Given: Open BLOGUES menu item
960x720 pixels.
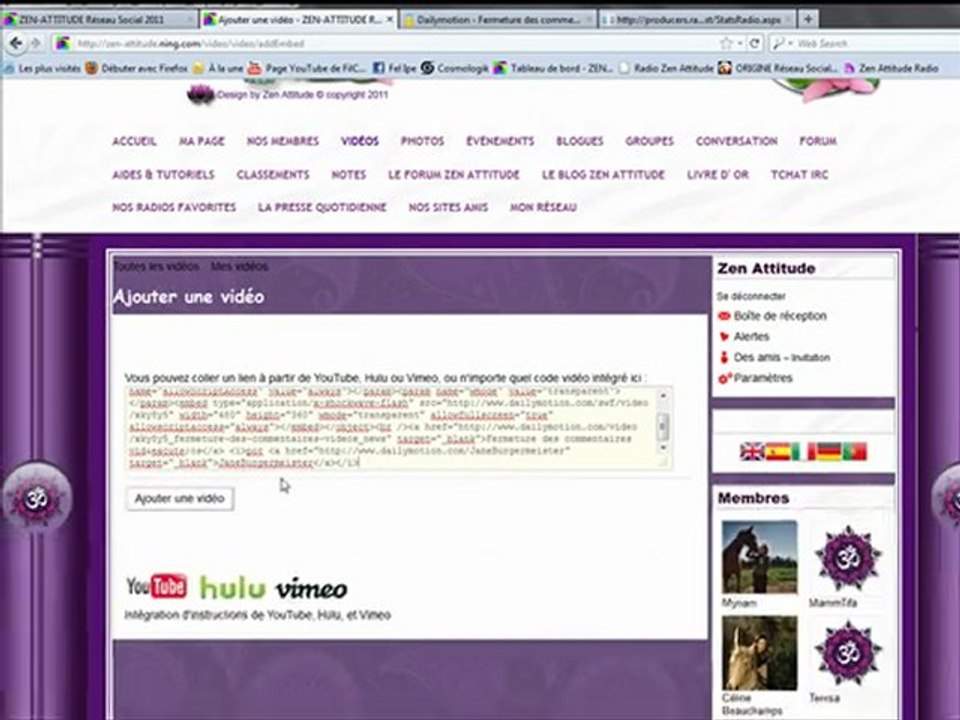Looking at the screenshot, I should pos(580,141).
